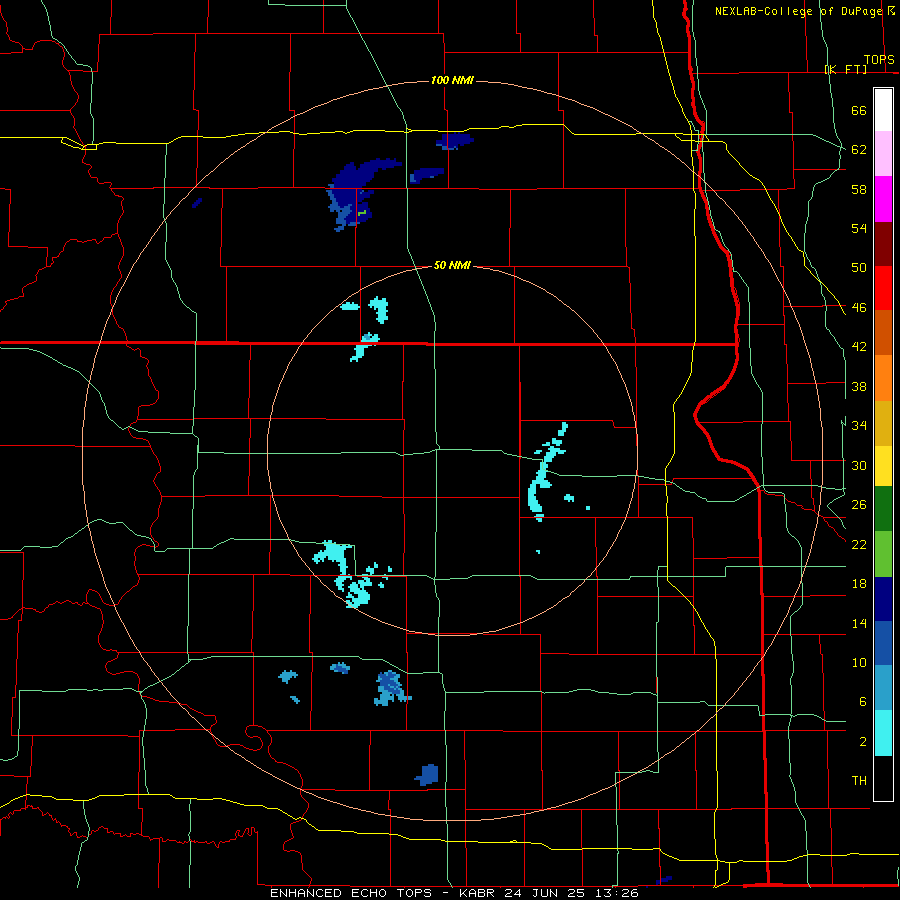This screenshot has width=900, height=900.
Task: Click the '50' legend value
Action: 859,268
